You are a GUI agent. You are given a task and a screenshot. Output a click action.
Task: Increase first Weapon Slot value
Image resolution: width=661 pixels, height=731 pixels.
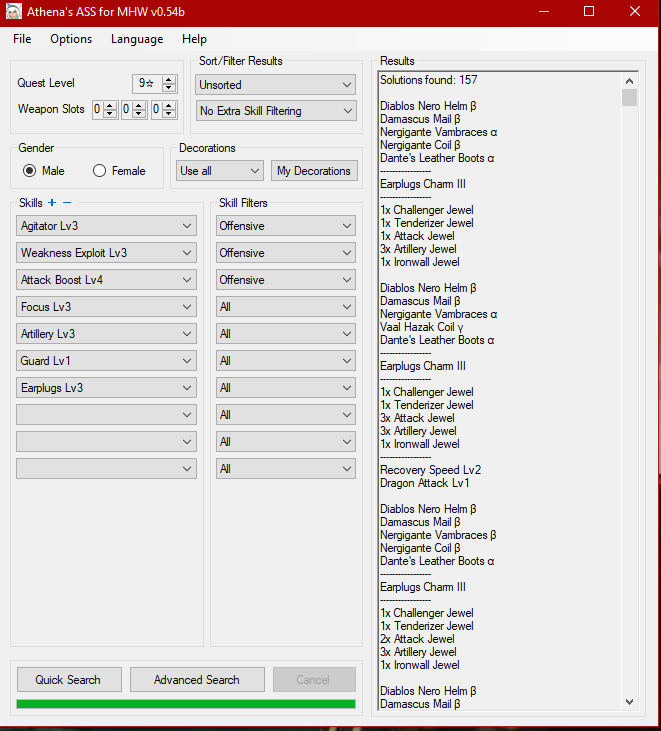(110, 106)
